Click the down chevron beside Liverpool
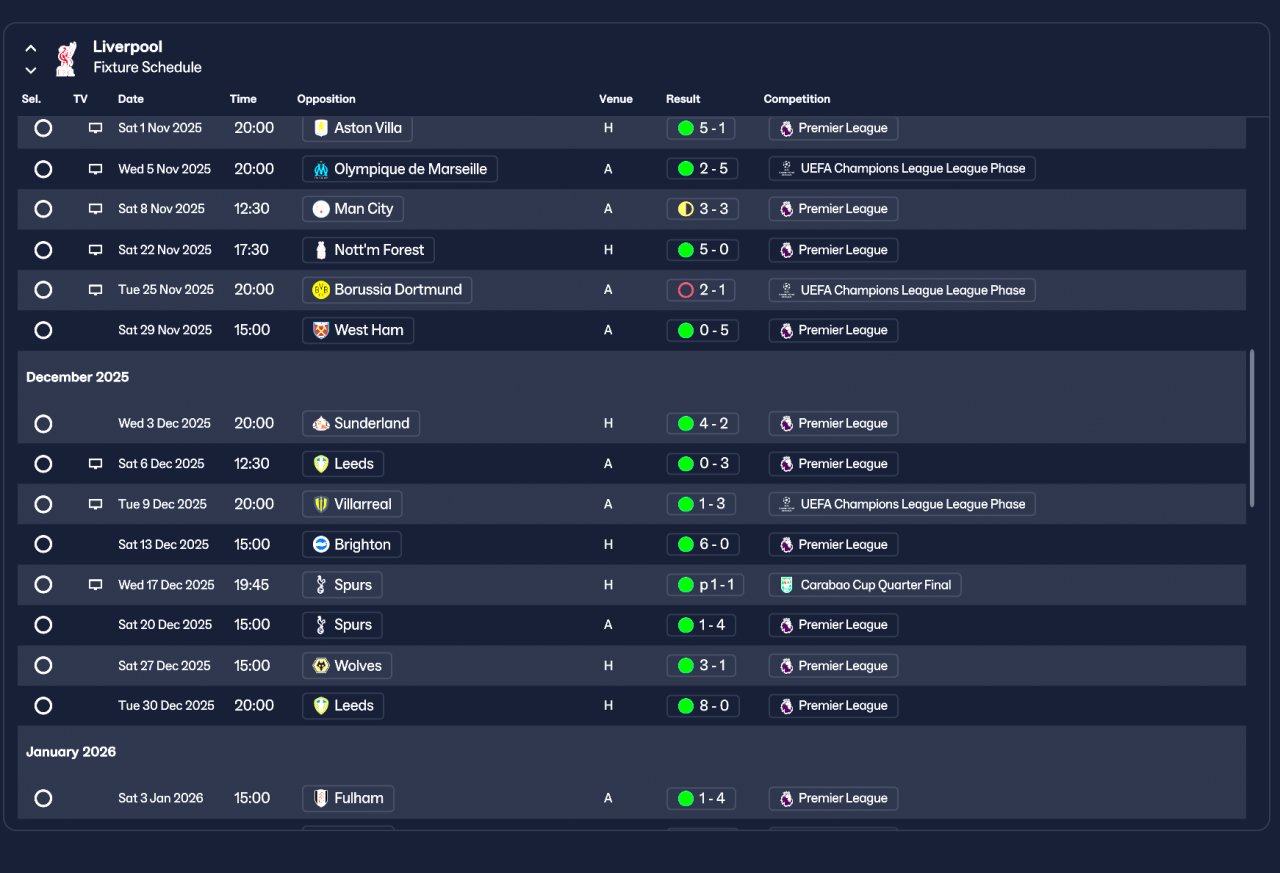 click(31, 70)
